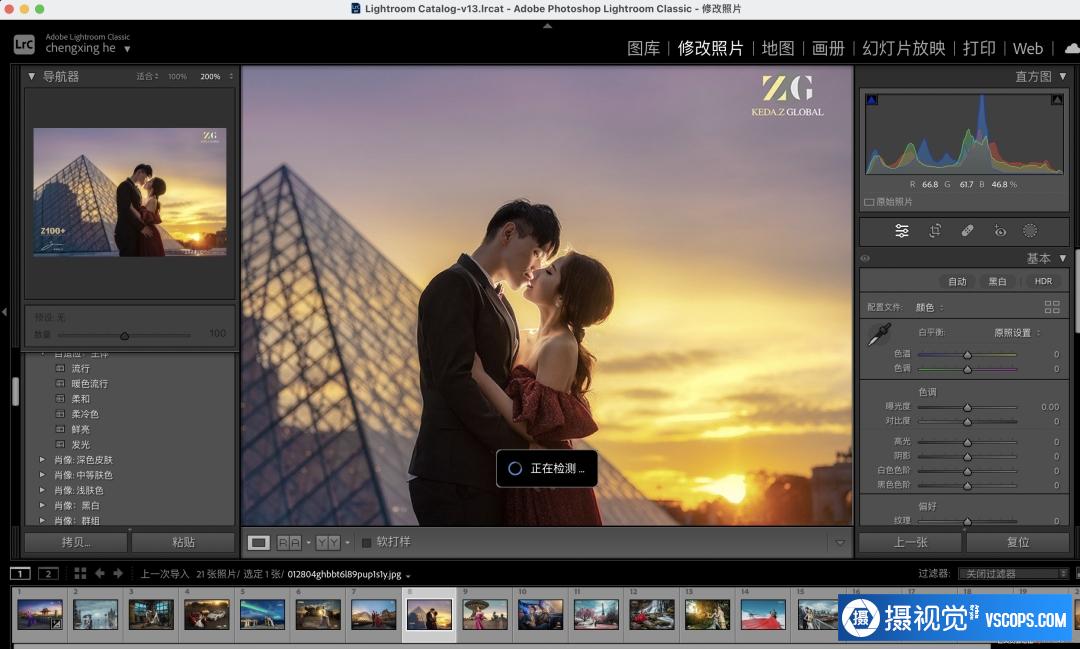Collapse the Navigator (导航器) panel

31,76
